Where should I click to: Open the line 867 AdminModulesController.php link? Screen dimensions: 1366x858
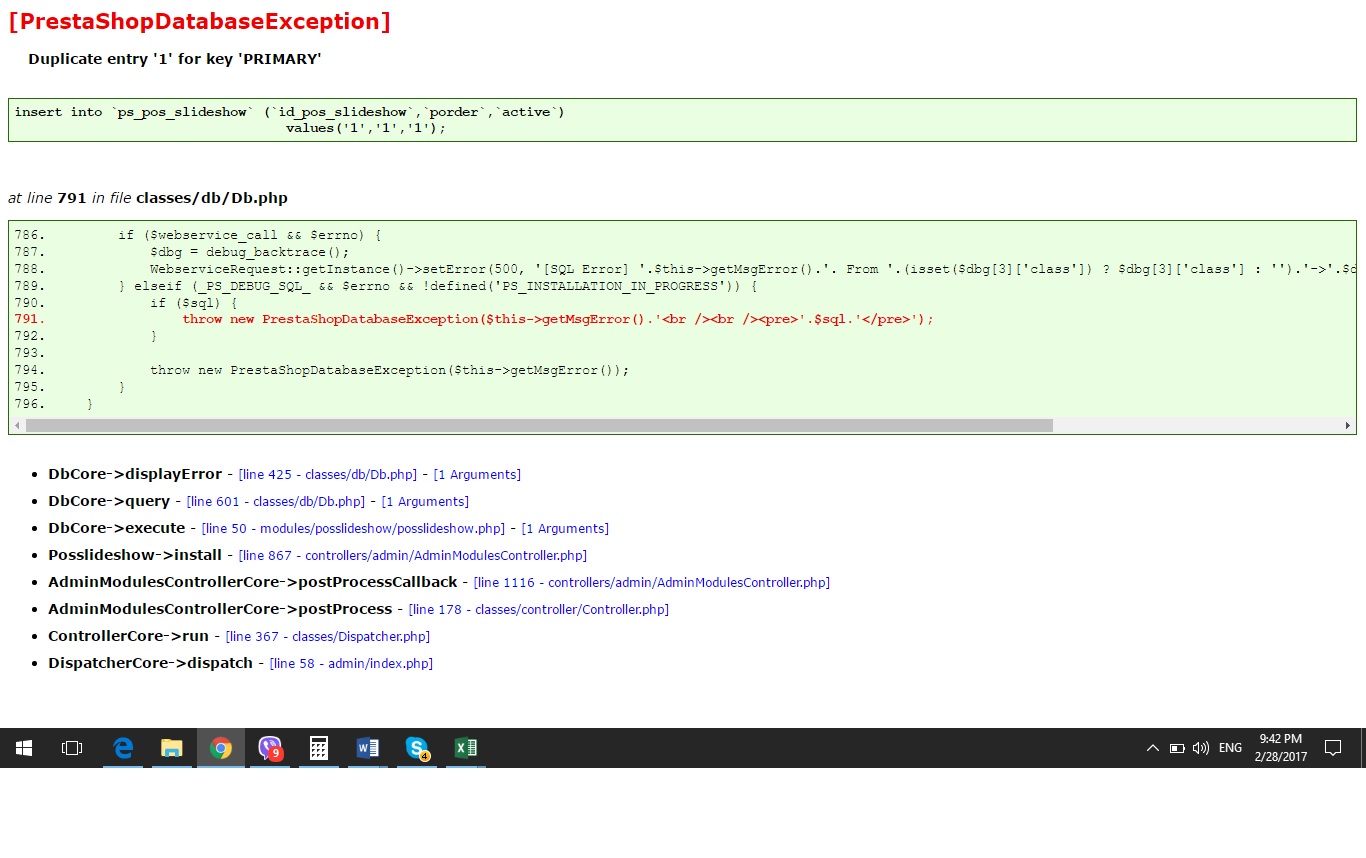pos(413,556)
